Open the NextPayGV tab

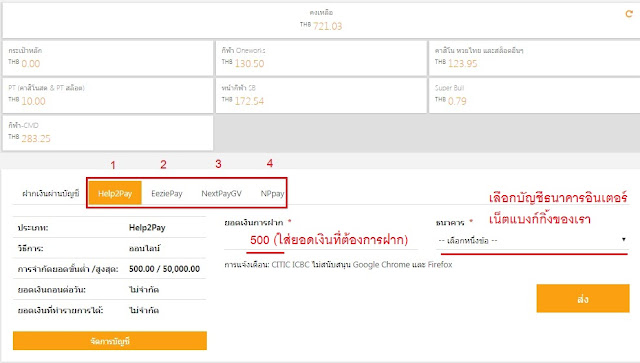pyautogui.click(x=221, y=193)
